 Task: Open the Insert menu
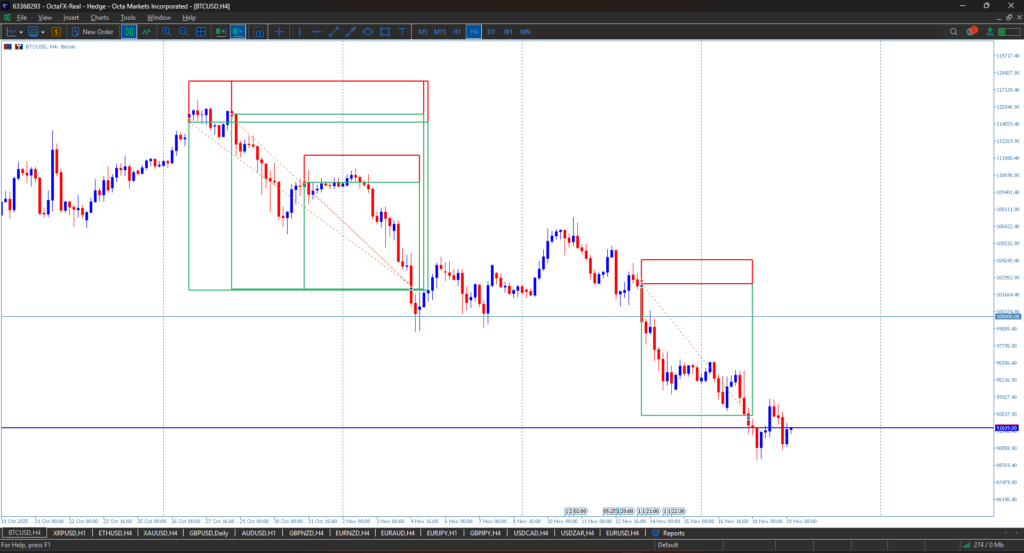[71, 18]
